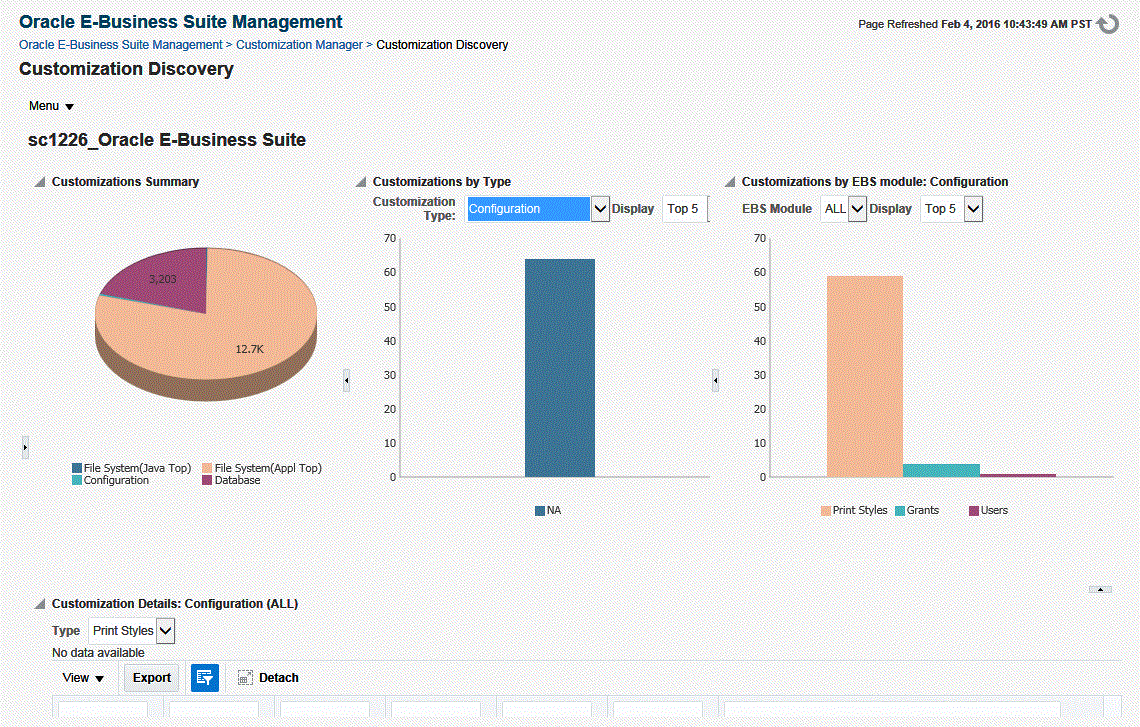This screenshot has width=1140, height=727.
Task: Click the Export button
Action: point(151,678)
